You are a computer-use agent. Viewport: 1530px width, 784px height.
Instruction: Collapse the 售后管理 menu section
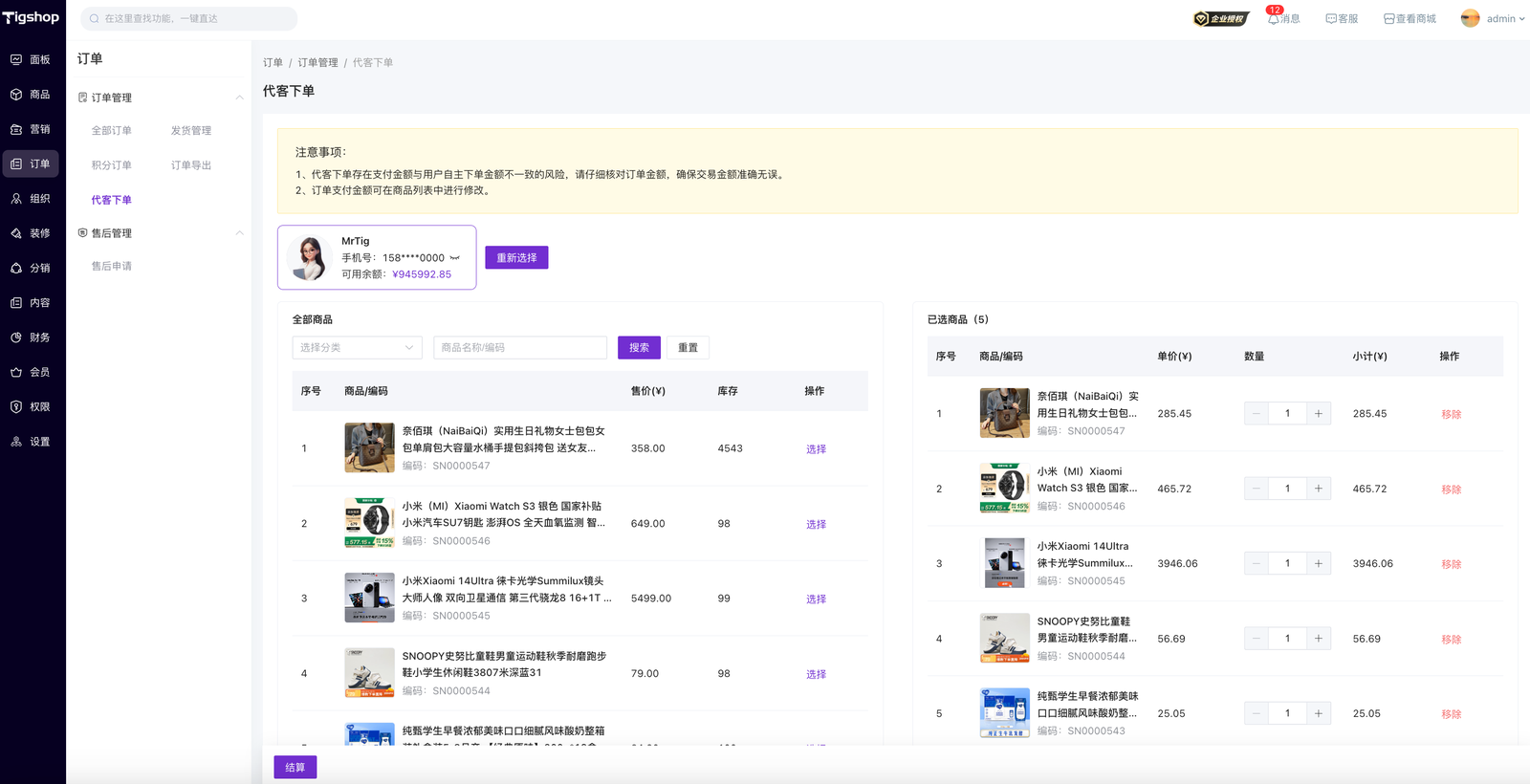239,233
